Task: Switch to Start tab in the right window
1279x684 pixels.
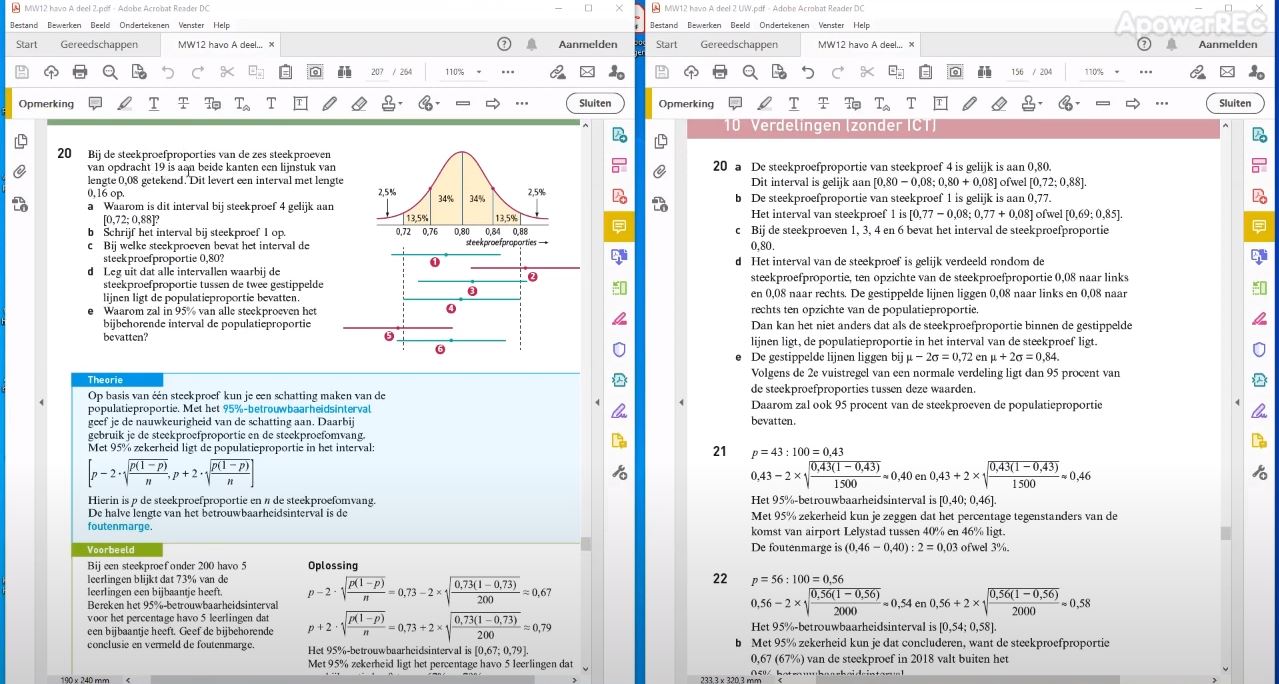Action: (x=667, y=44)
